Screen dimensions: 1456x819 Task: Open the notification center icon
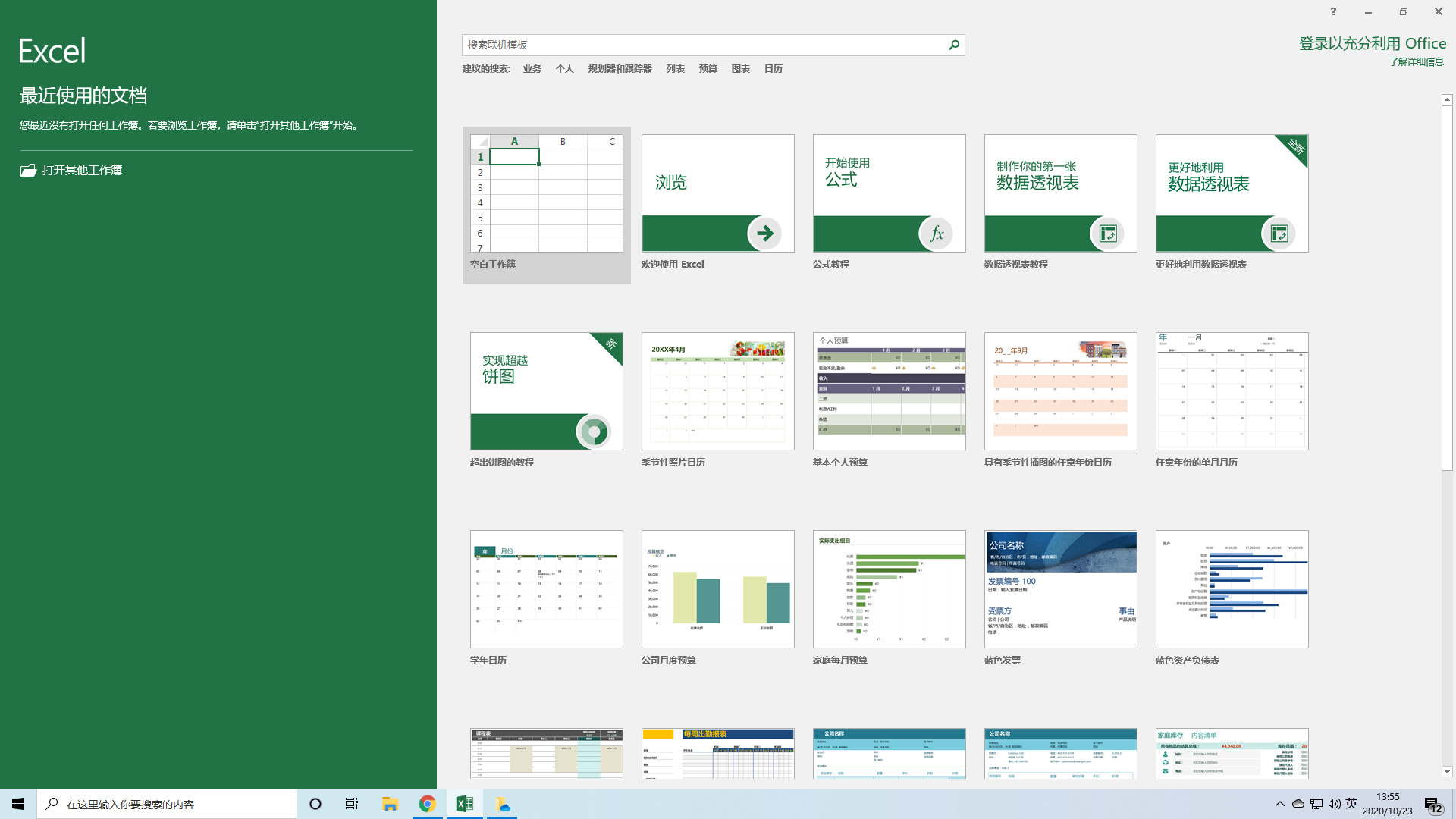click(1433, 805)
